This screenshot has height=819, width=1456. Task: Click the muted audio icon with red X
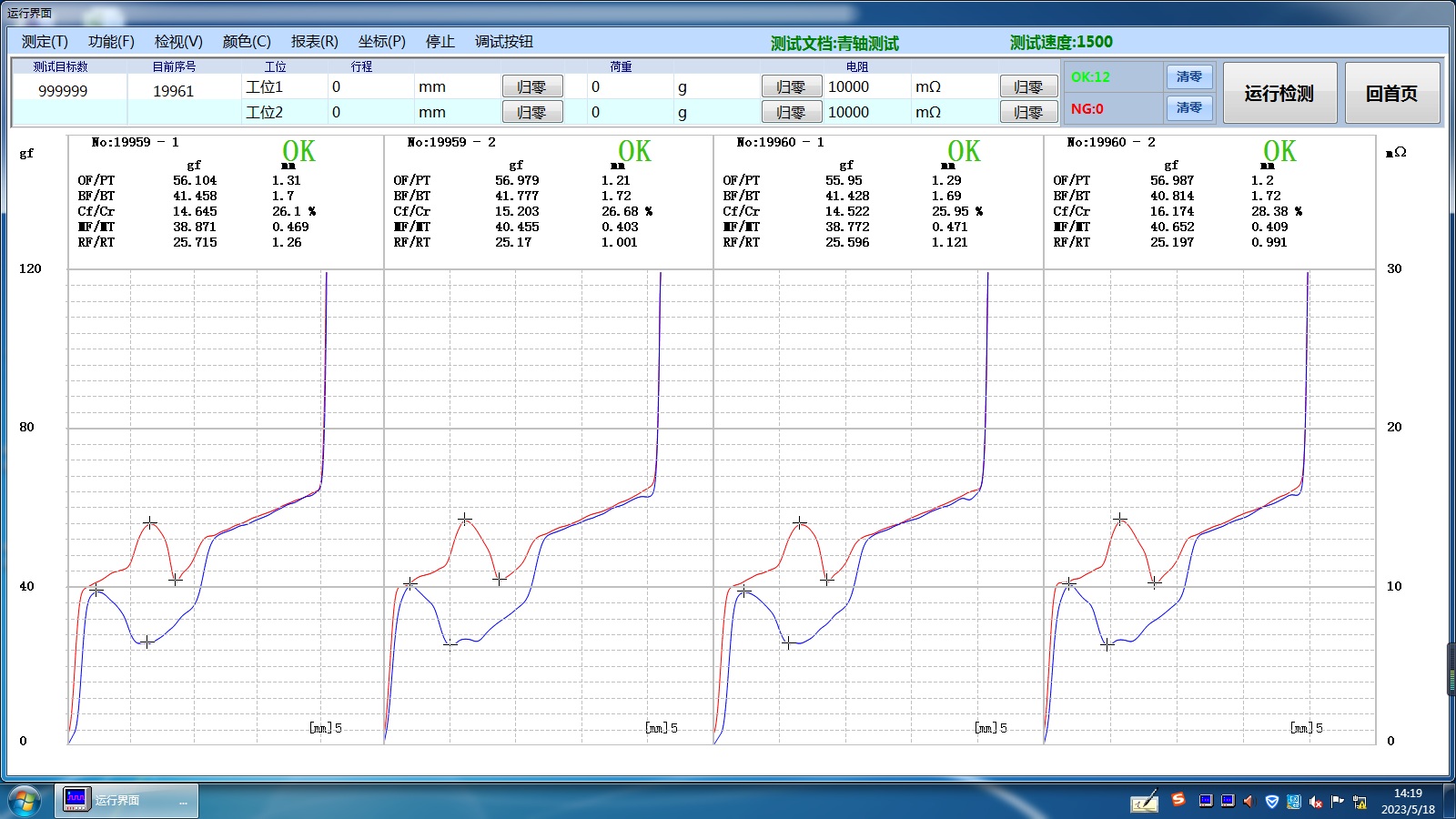click(1316, 802)
